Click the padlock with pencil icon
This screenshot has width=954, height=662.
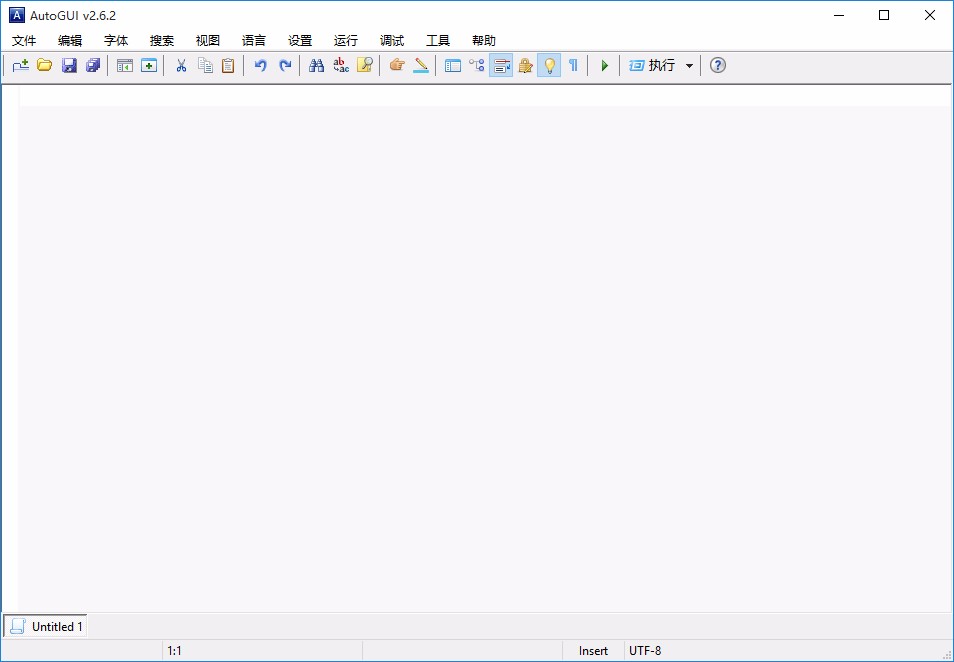click(x=526, y=65)
